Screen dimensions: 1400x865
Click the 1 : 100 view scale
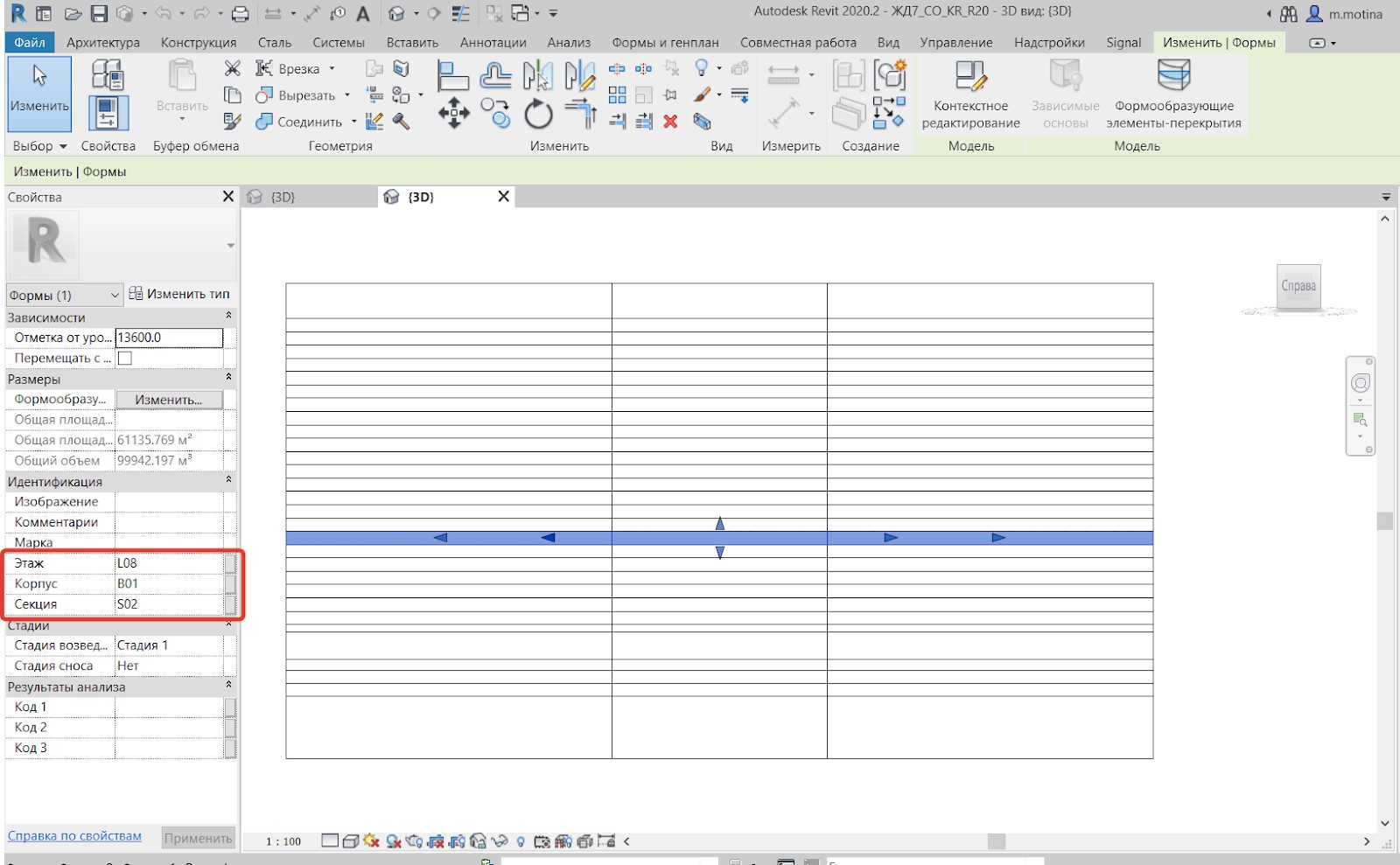coord(283,841)
